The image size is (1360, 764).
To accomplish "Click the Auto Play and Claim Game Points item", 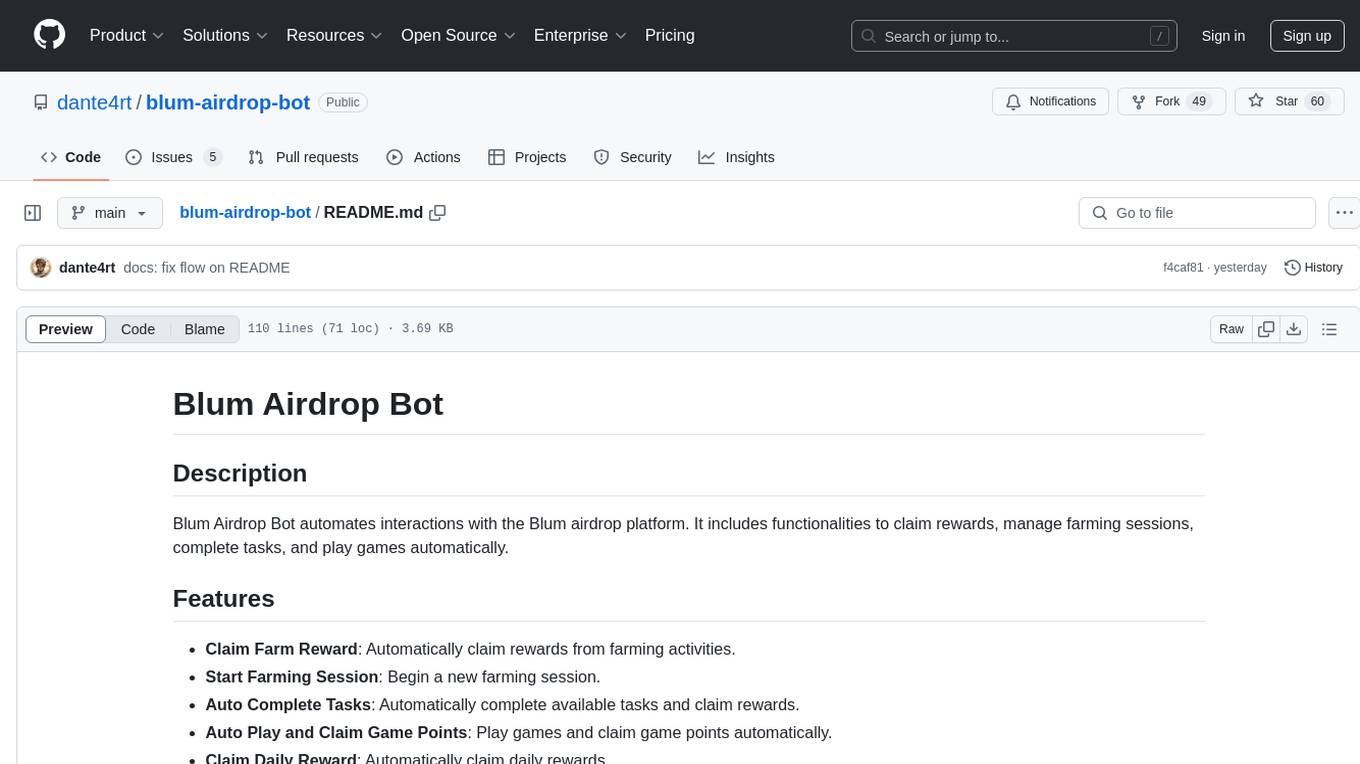I will (x=518, y=733).
